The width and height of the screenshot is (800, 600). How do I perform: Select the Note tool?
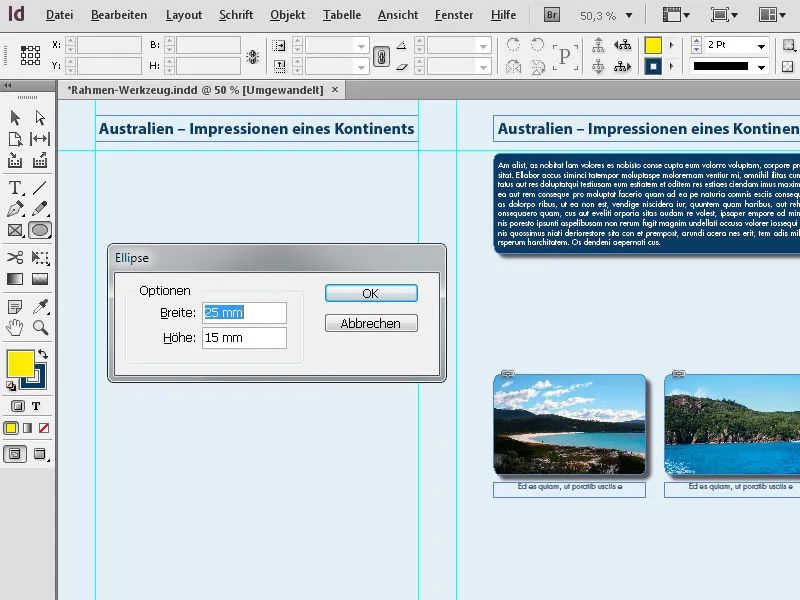(15, 307)
